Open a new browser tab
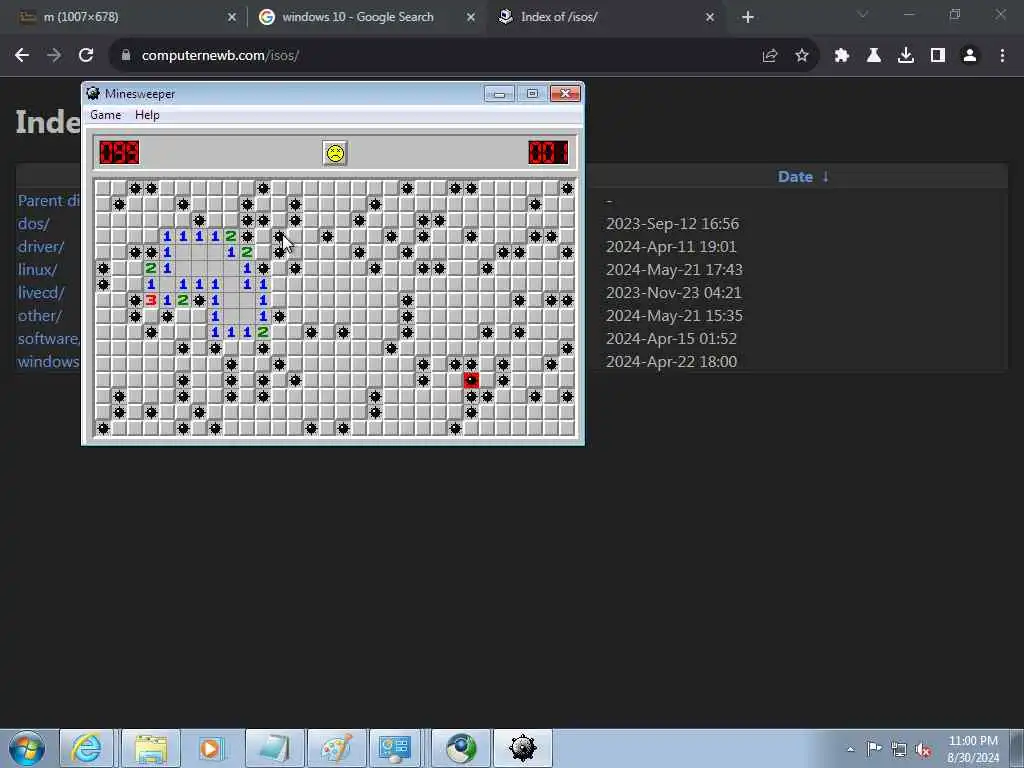The width and height of the screenshot is (1024, 768). tap(748, 17)
